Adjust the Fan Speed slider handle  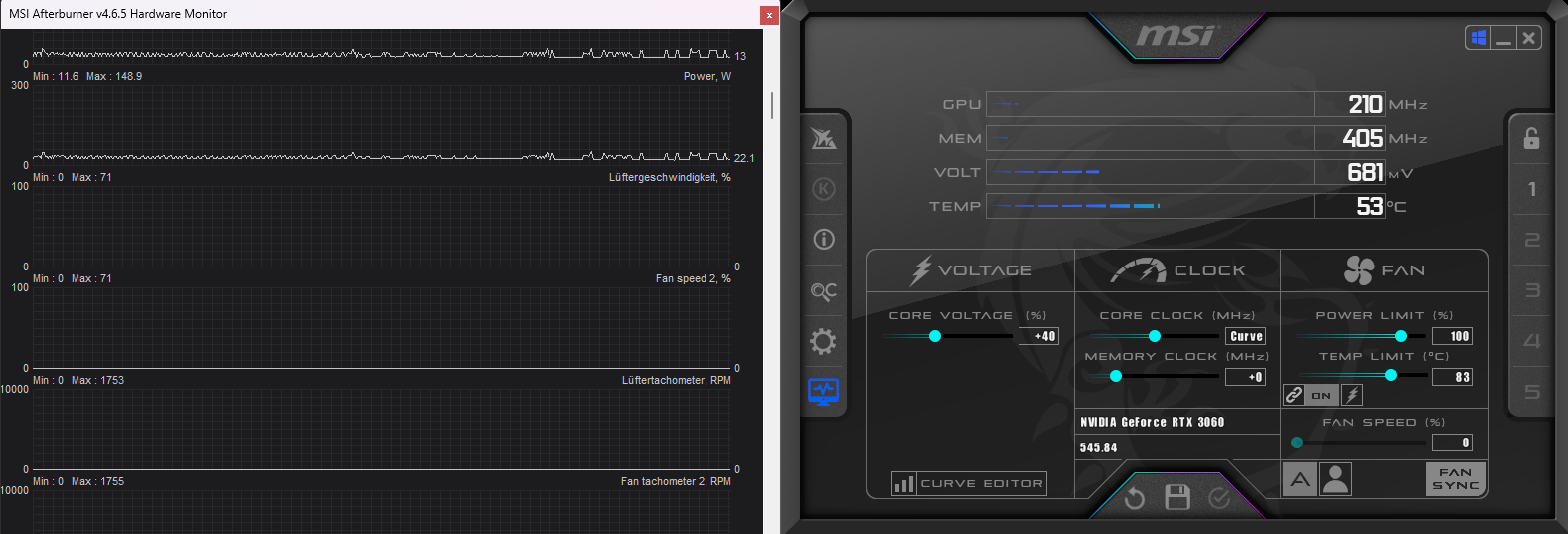1297,443
